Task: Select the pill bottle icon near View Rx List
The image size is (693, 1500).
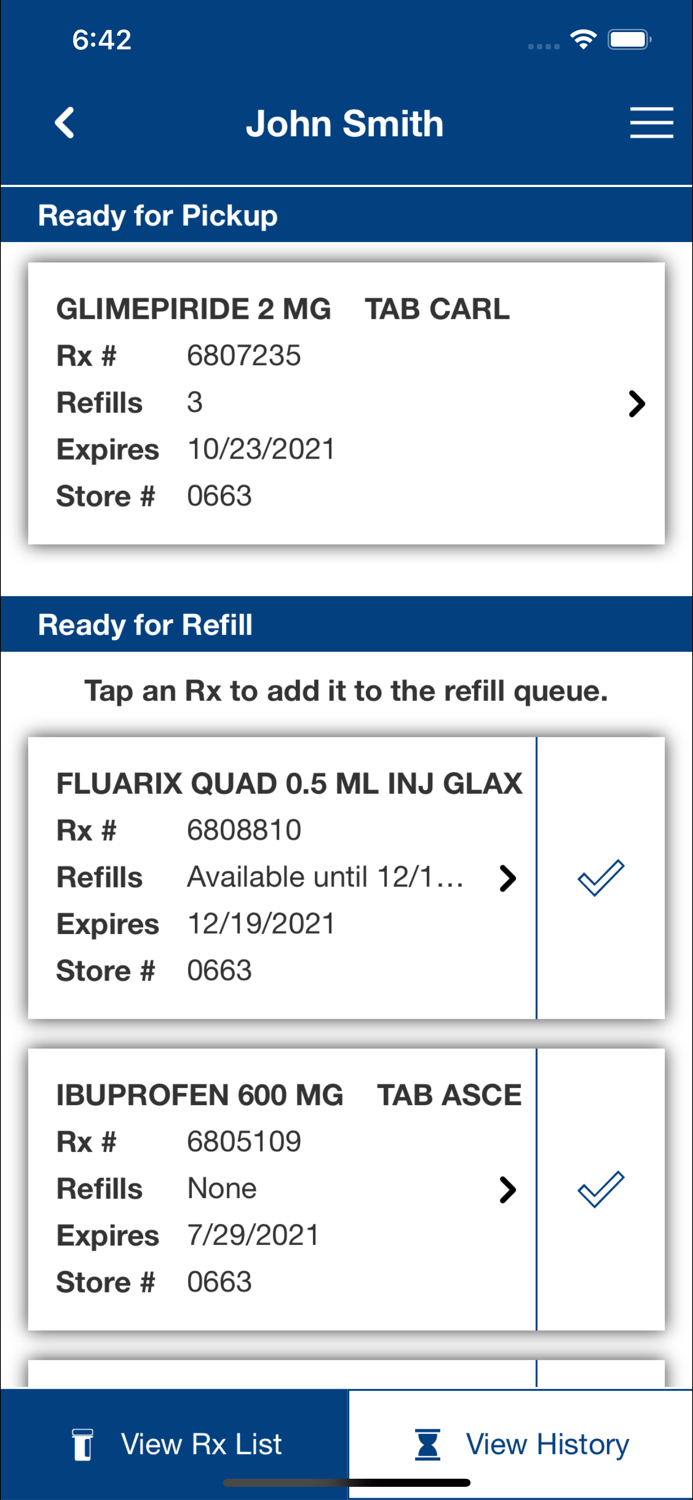Action: (x=83, y=1444)
